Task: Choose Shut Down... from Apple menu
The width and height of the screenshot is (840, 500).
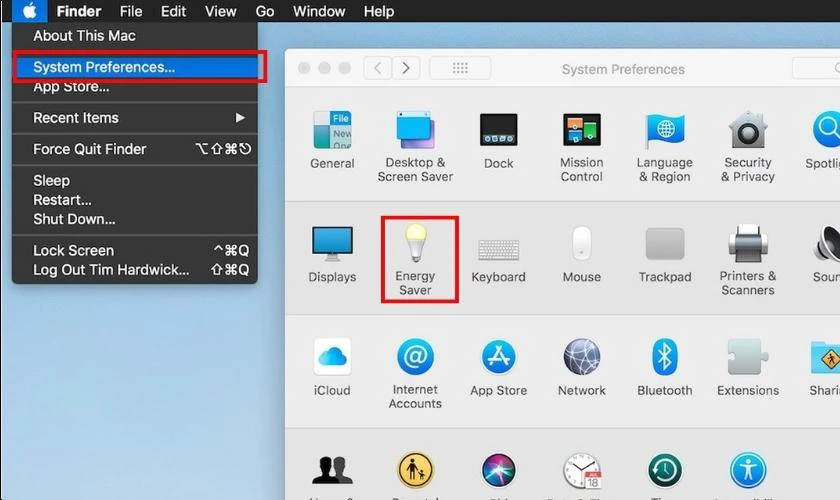Action: click(135, 219)
